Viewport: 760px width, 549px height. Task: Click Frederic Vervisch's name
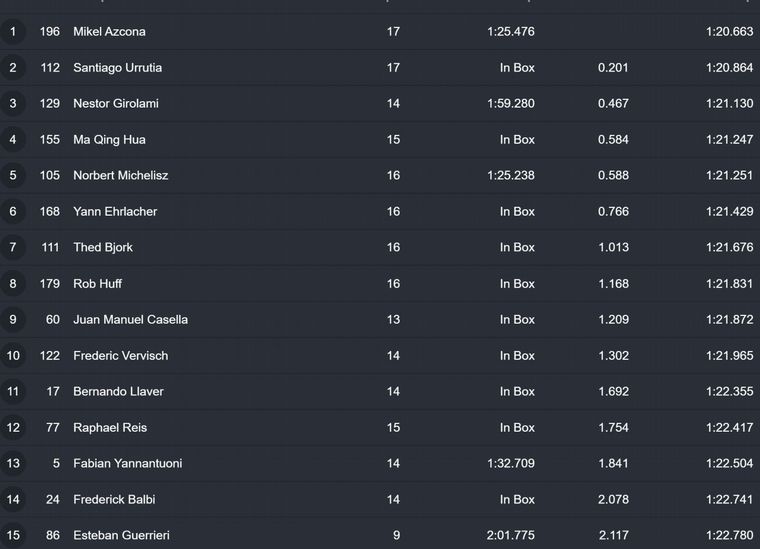point(120,356)
